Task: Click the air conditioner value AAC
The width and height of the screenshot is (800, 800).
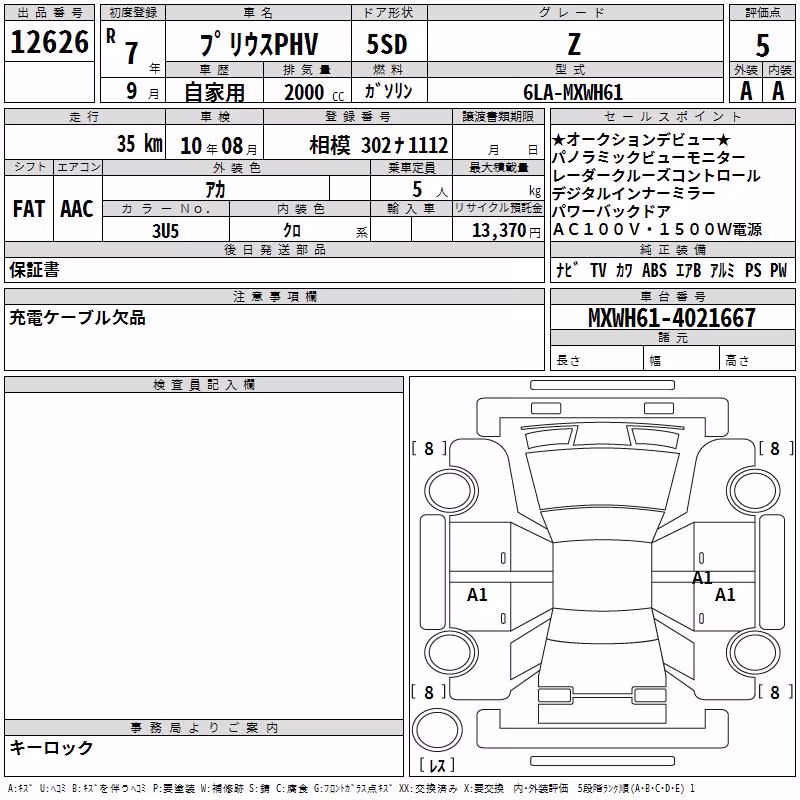Action: click(77, 209)
